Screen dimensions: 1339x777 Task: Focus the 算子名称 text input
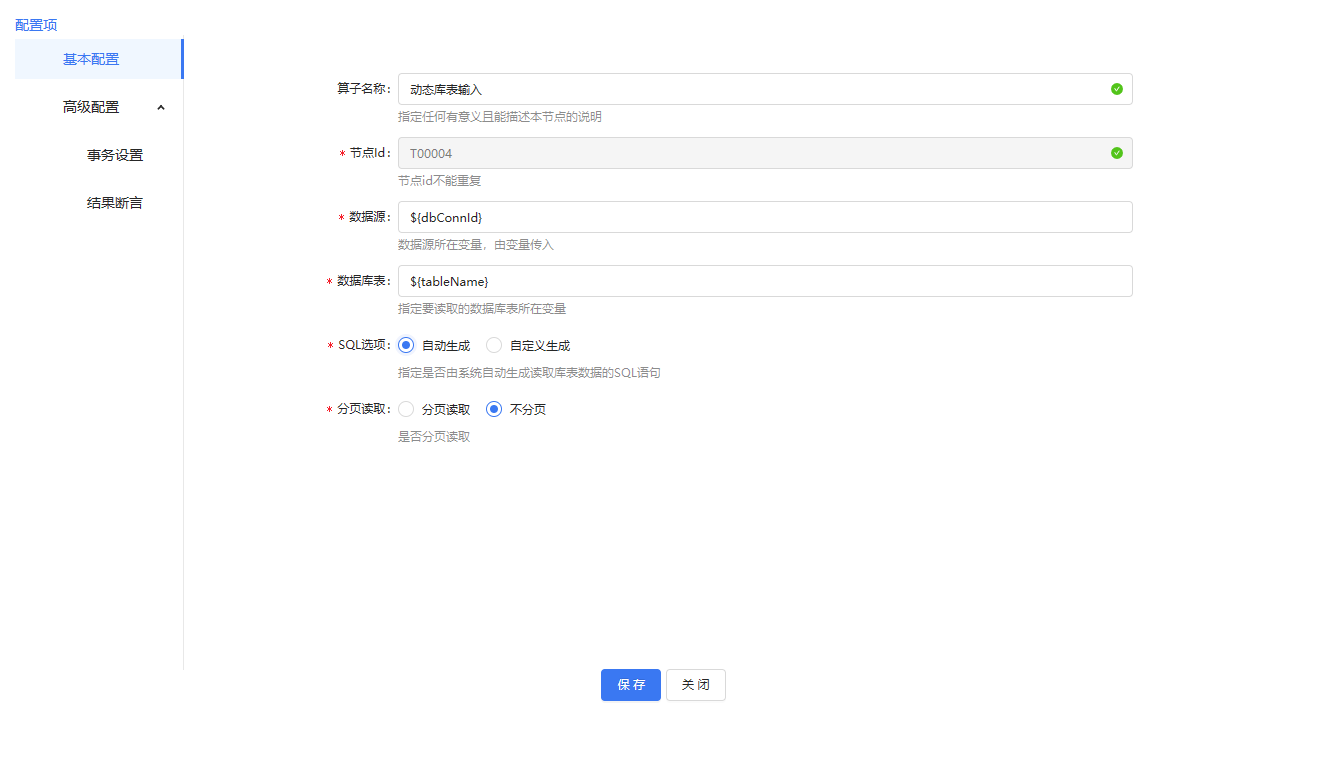tap(750, 89)
